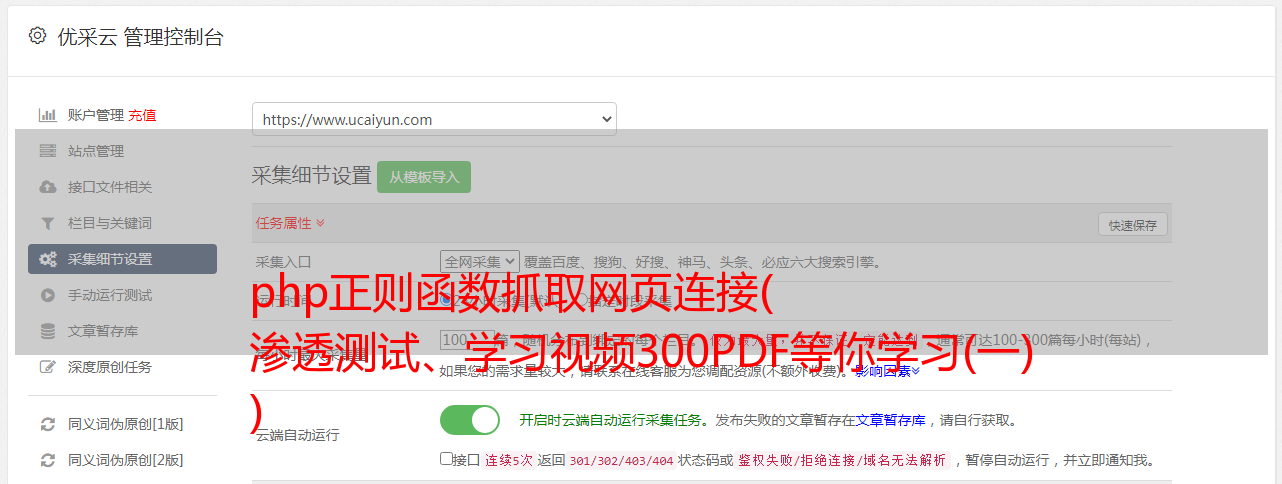Open 手动运行测试 in the sidebar
1282x484 pixels.
[110, 295]
